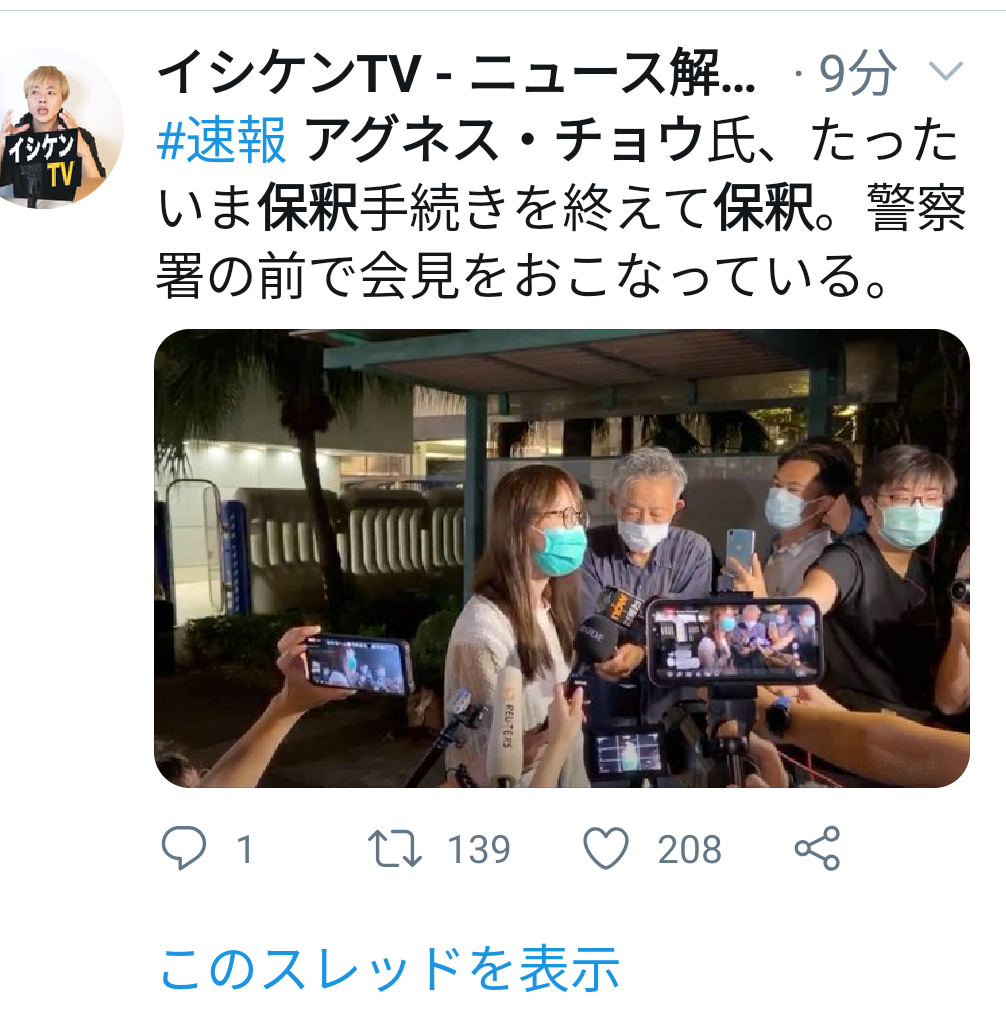
Task: Open the イシケンTV account name
Action: [457, 72]
